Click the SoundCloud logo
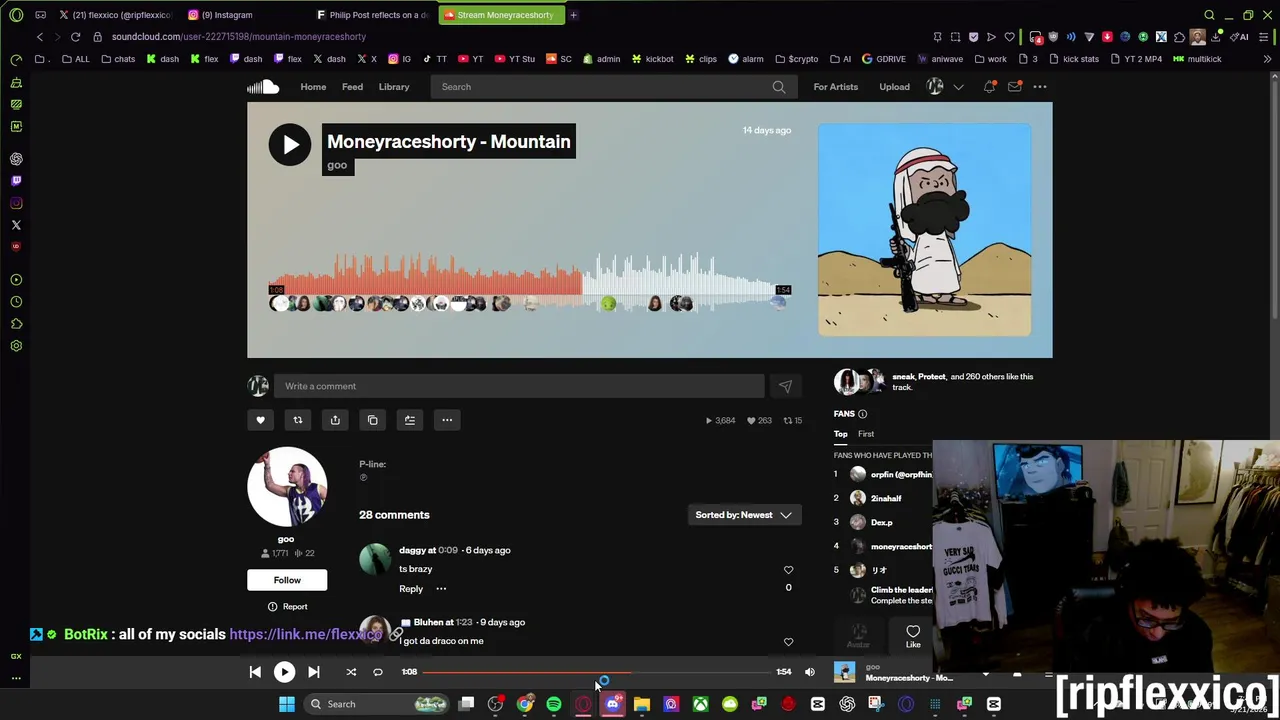Image resolution: width=1280 pixels, height=720 pixels. pyautogui.click(x=263, y=87)
